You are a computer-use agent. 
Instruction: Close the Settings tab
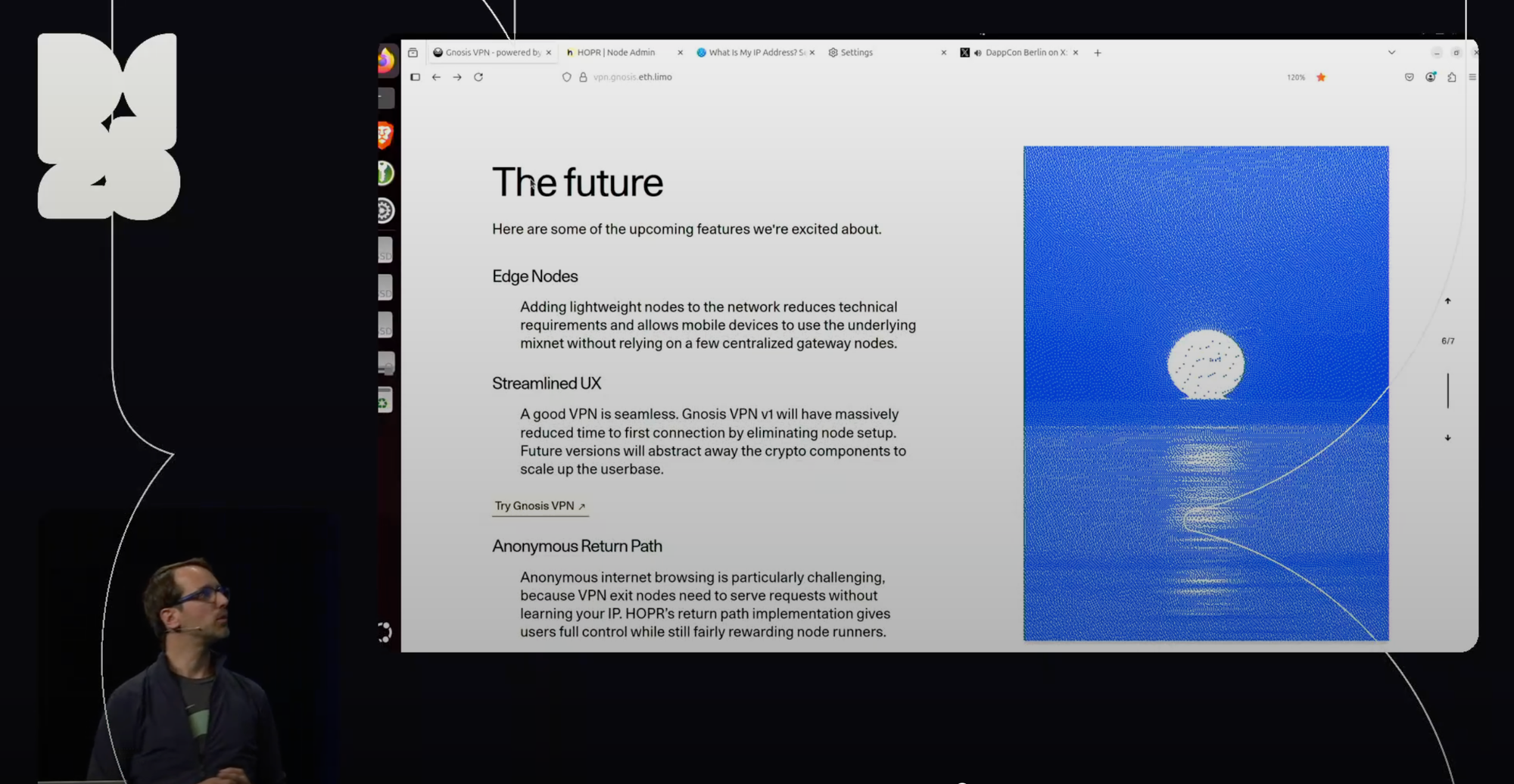(x=943, y=53)
